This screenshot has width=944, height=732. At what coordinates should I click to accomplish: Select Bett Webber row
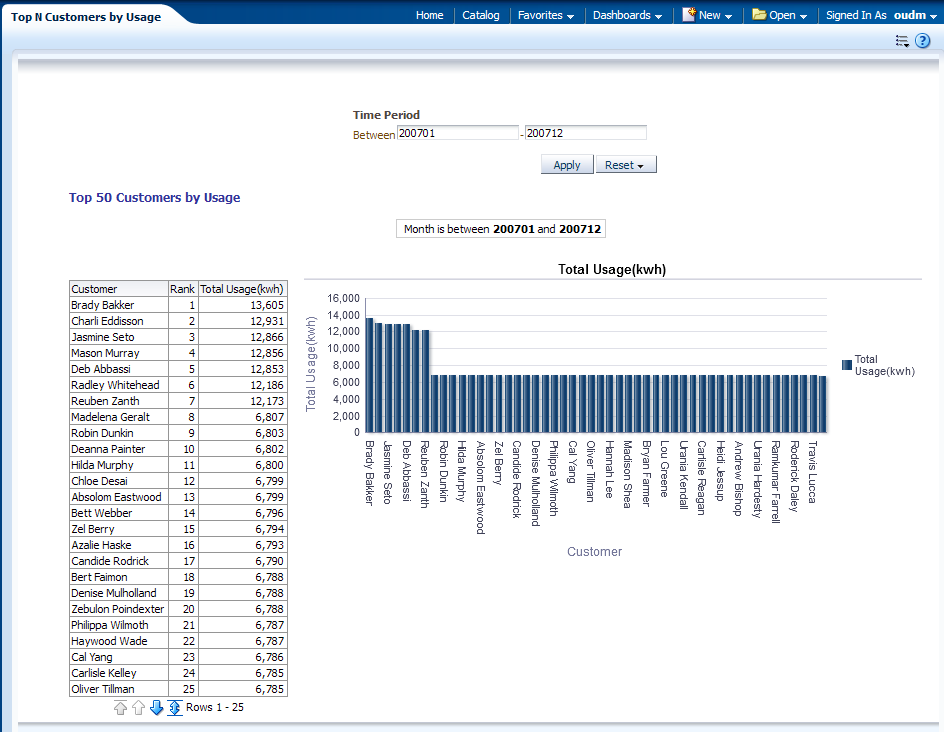[178, 512]
